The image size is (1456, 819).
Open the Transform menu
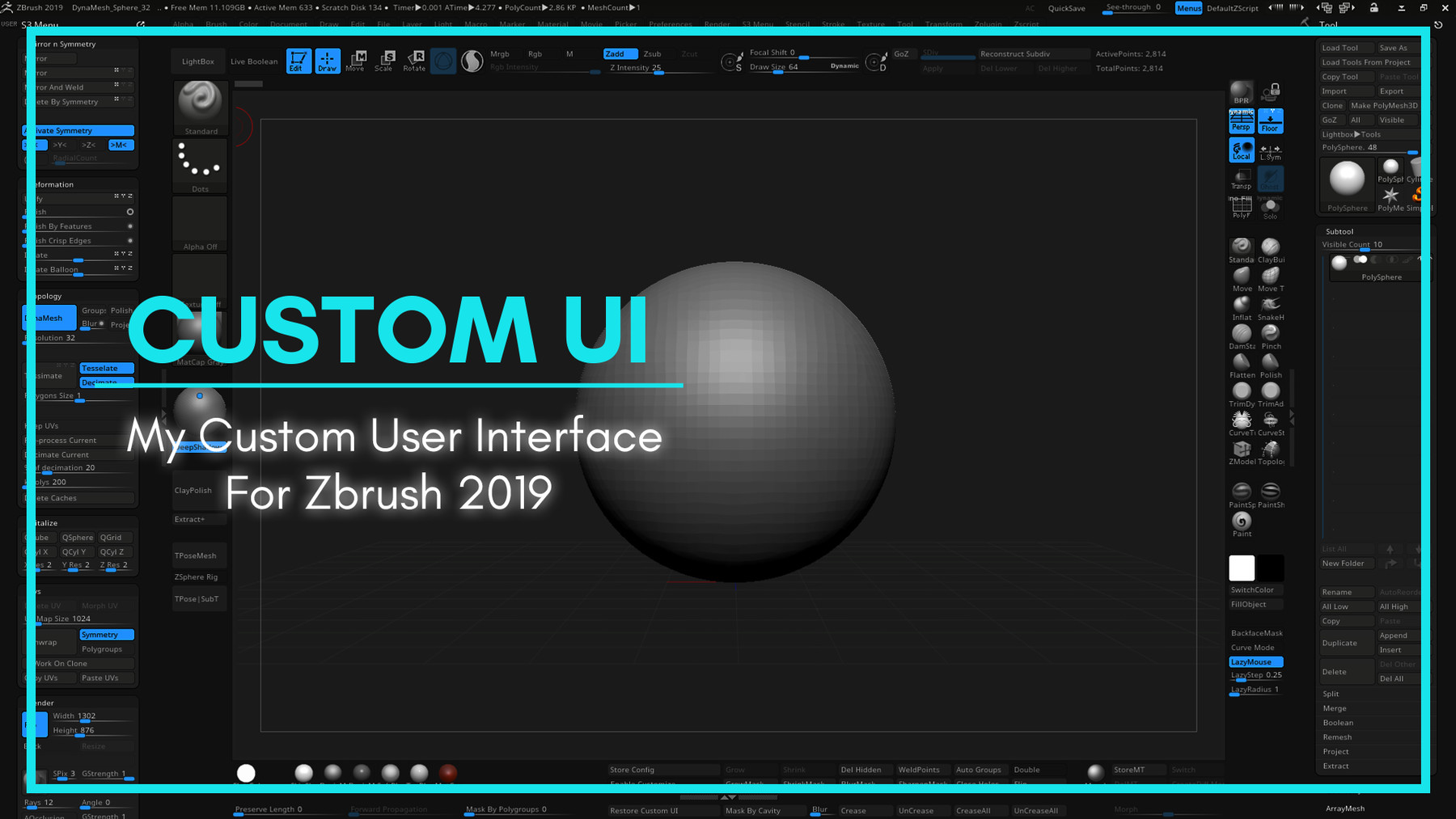coord(944,24)
